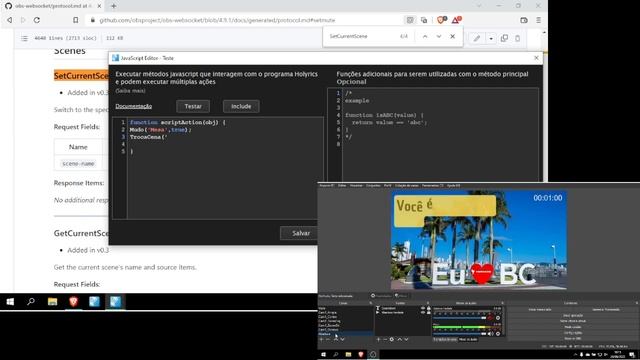Screen dimensions: 640x360
Task: Toggle visibility of the media source
Action: (x=423, y=312)
